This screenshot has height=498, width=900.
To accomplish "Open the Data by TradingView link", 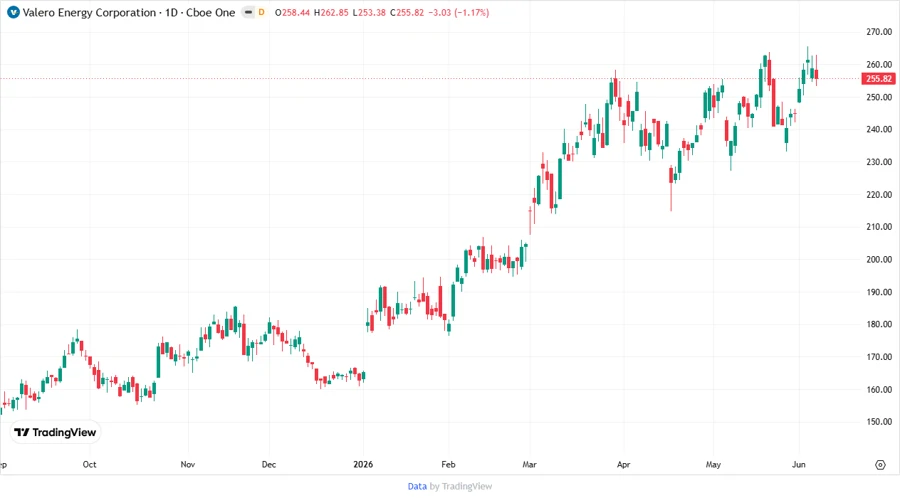I will tap(449, 486).
